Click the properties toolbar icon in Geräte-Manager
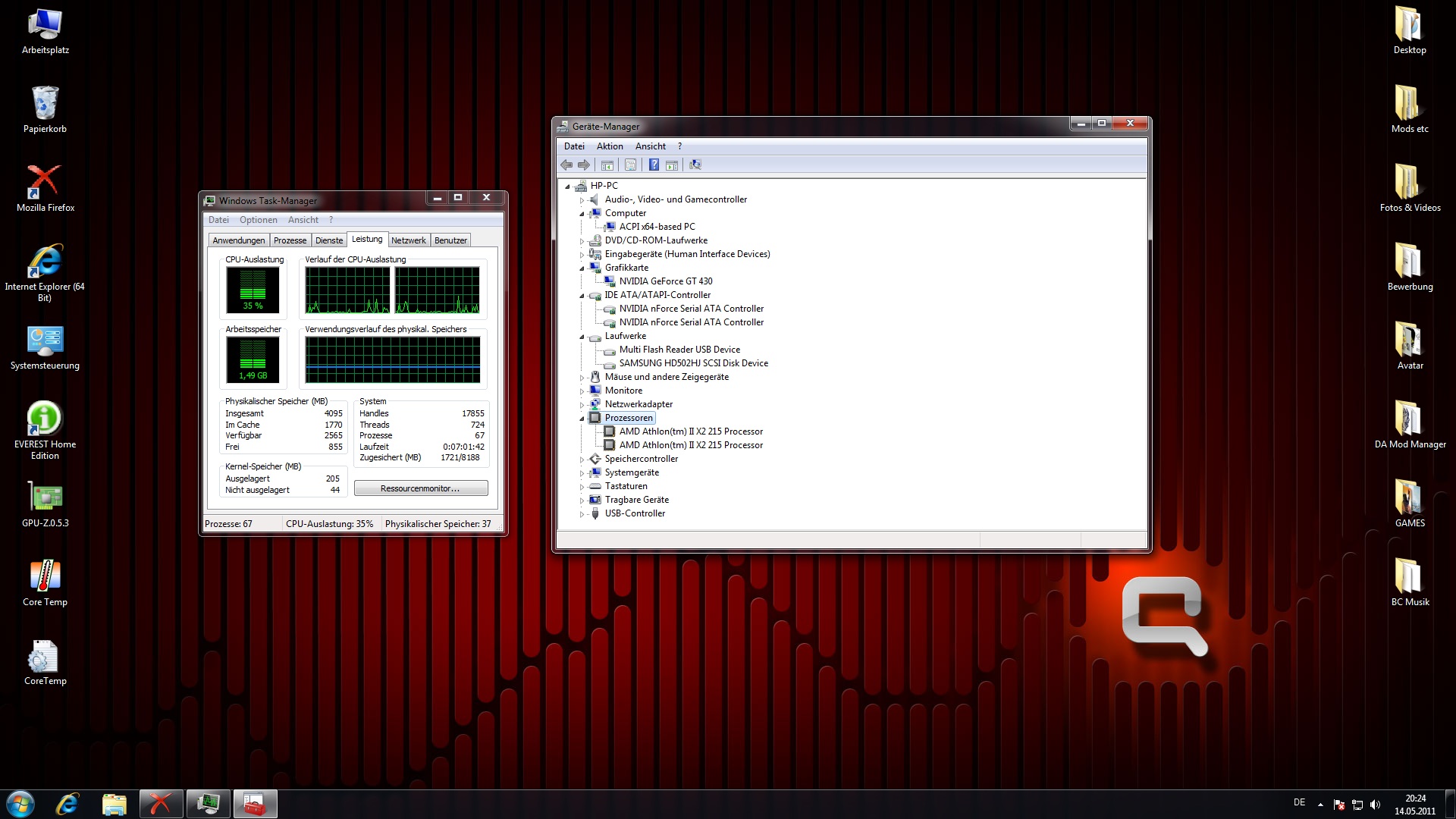The width and height of the screenshot is (1456, 819). [x=630, y=165]
